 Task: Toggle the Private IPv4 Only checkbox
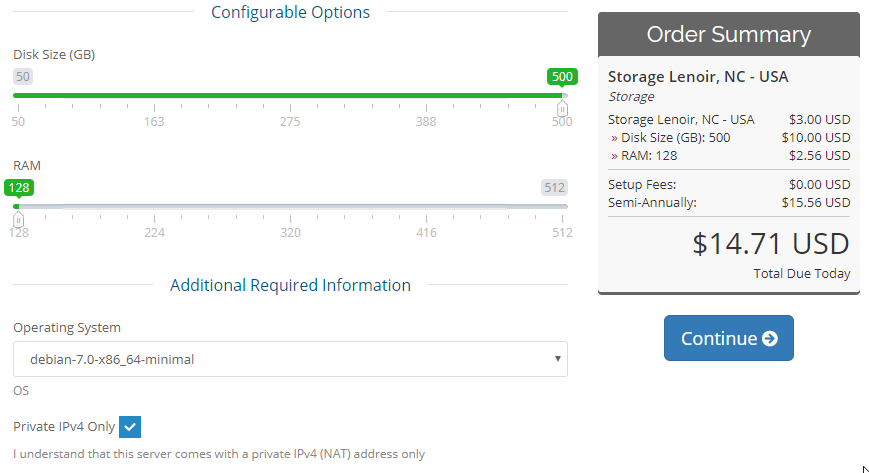point(130,427)
